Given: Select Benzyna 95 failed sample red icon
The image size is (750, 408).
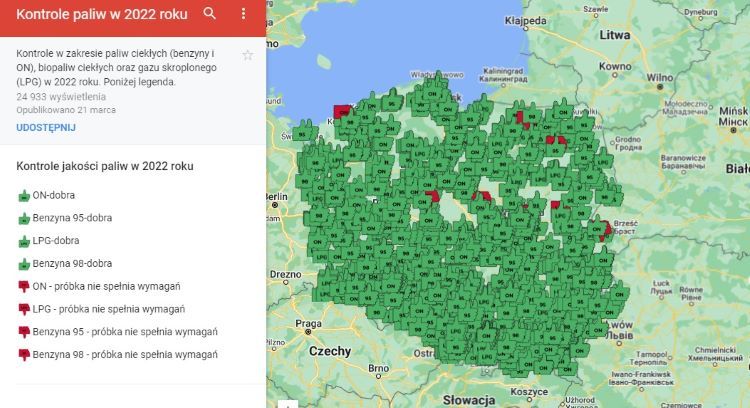Looking at the screenshot, I should point(24,332).
